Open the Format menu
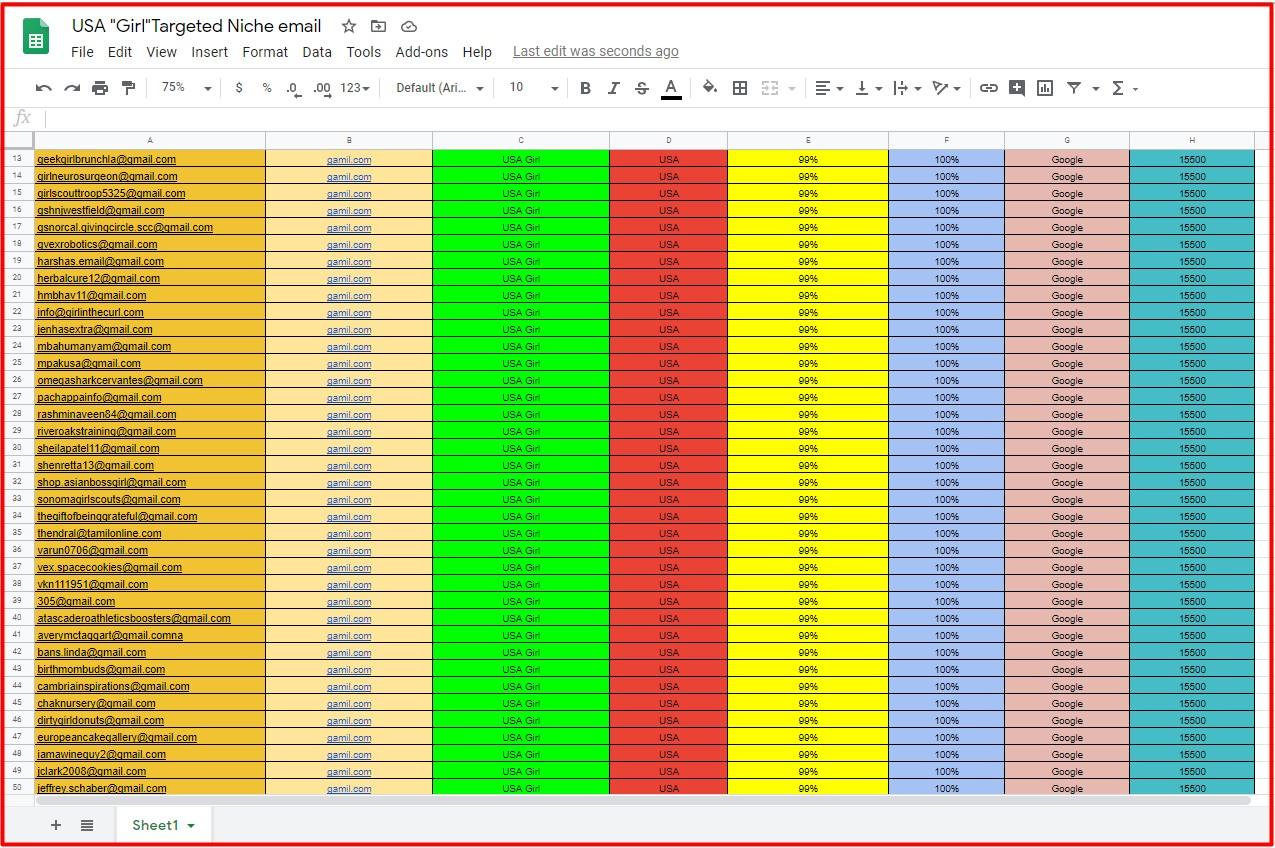1275x848 pixels. point(265,52)
